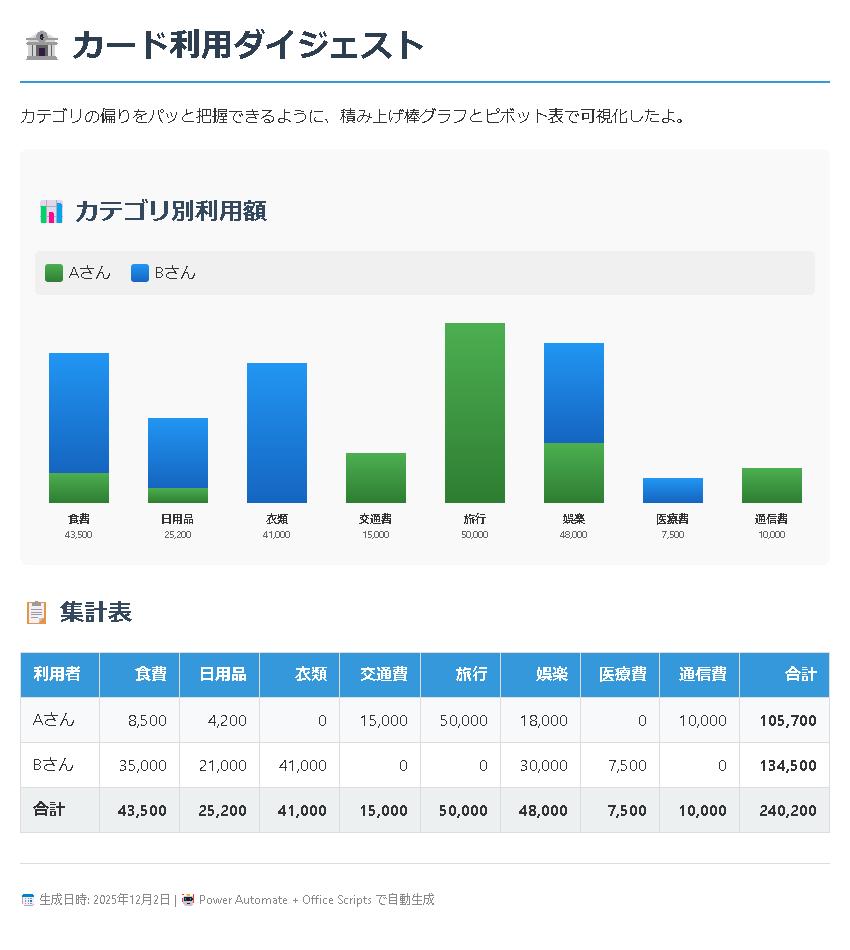
Task: Click the green 交通費 bar
Action: tap(376, 478)
